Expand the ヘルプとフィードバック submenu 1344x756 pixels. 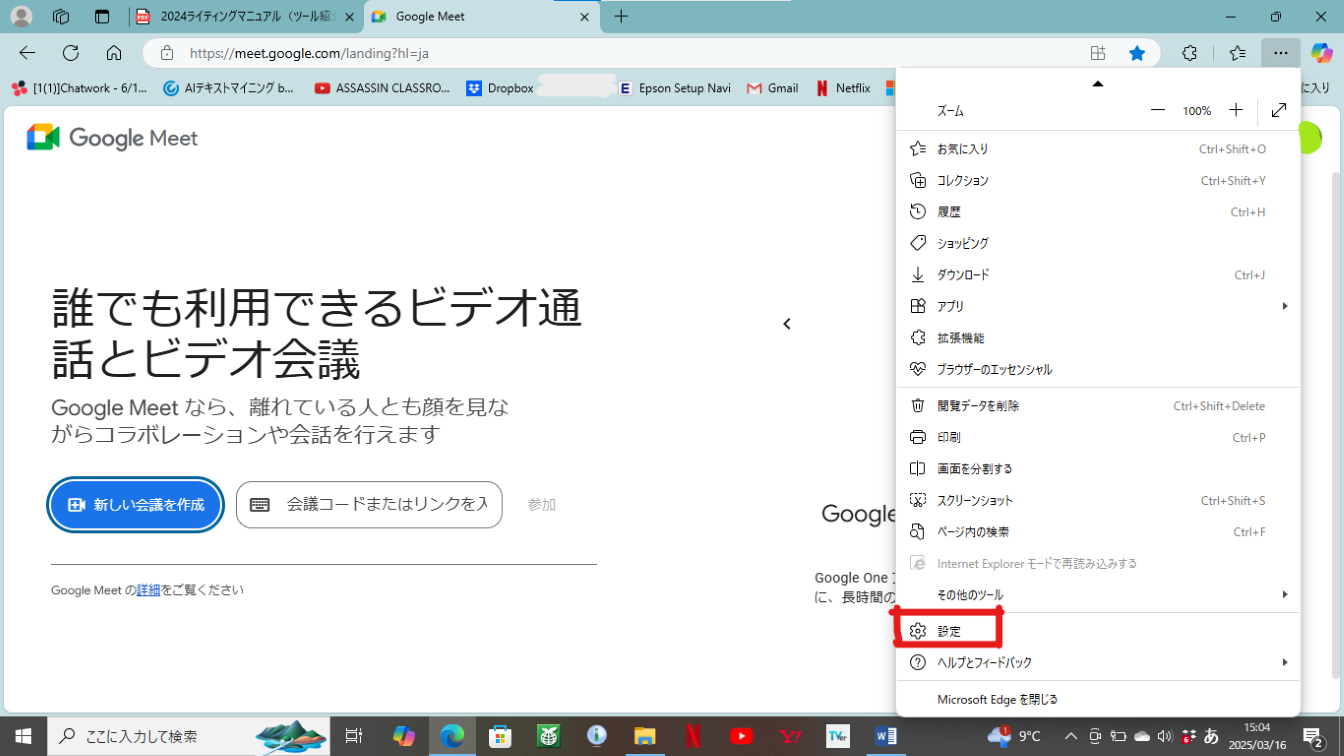click(1284, 662)
